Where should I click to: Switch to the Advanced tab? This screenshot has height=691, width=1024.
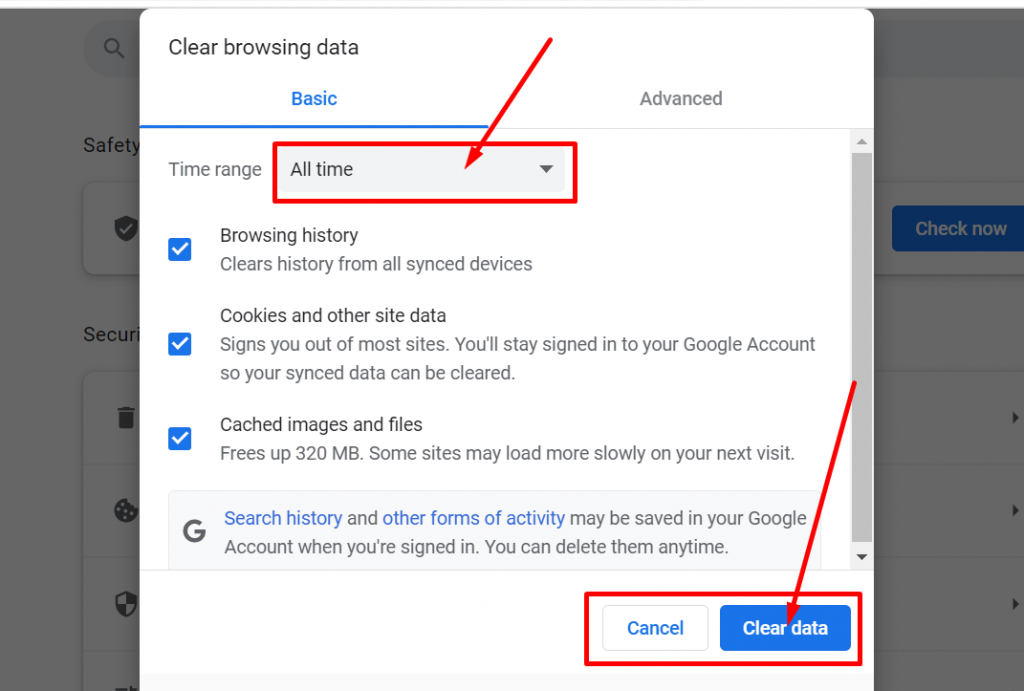click(681, 99)
